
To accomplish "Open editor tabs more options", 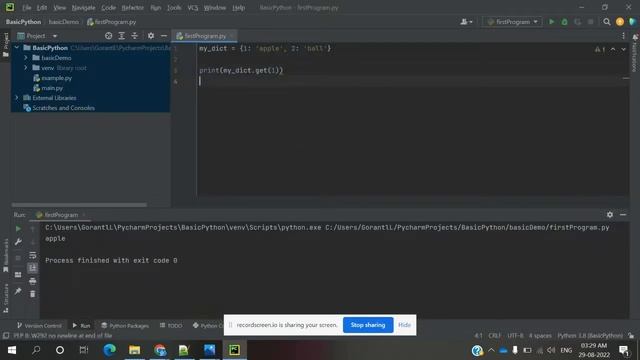I will coord(623,36).
